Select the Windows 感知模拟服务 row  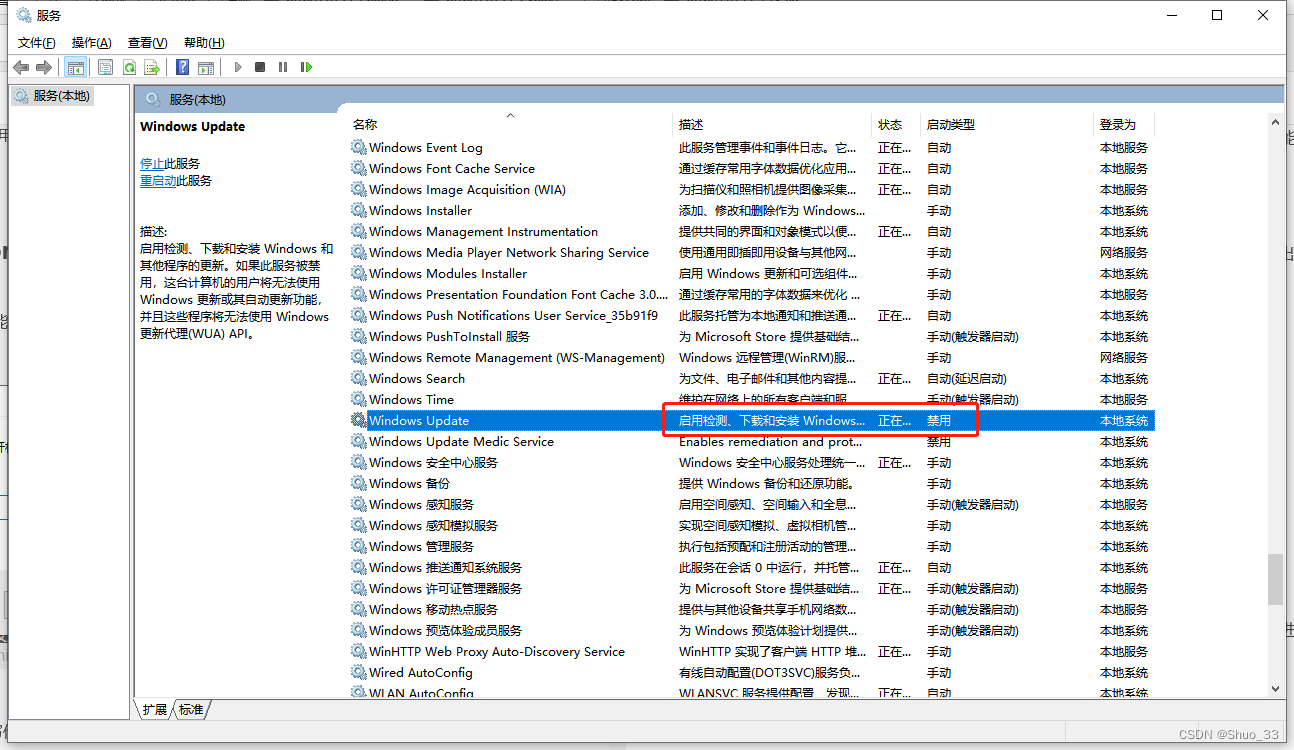point(751,525)
